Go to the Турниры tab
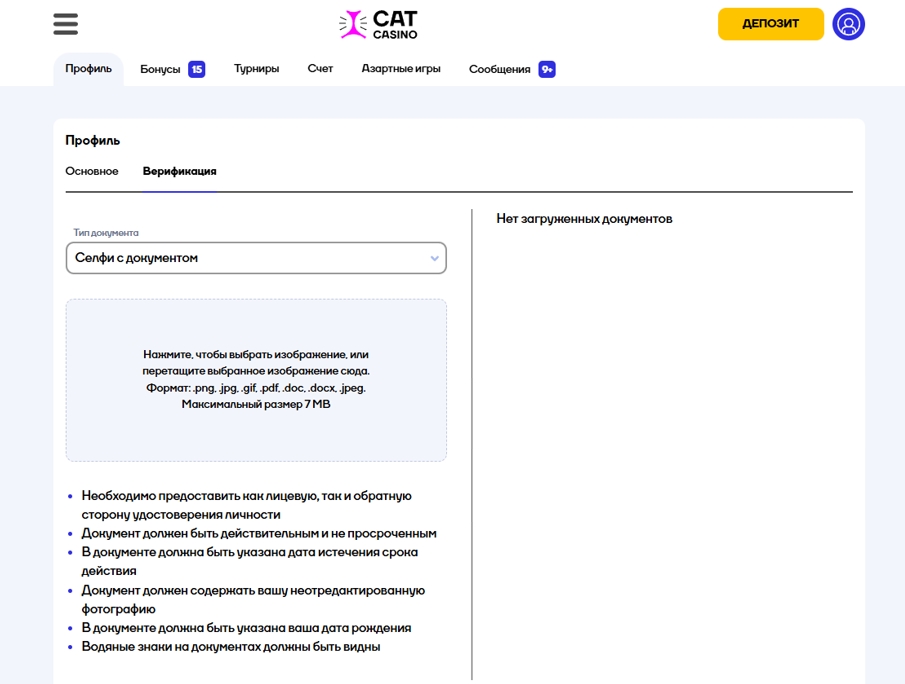Viewport: 905px width, 684px height. (x=256, y=69)
